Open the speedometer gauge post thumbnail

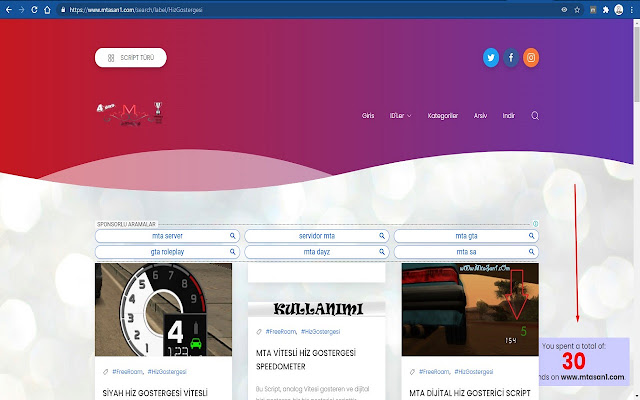[x=163, y=309]
